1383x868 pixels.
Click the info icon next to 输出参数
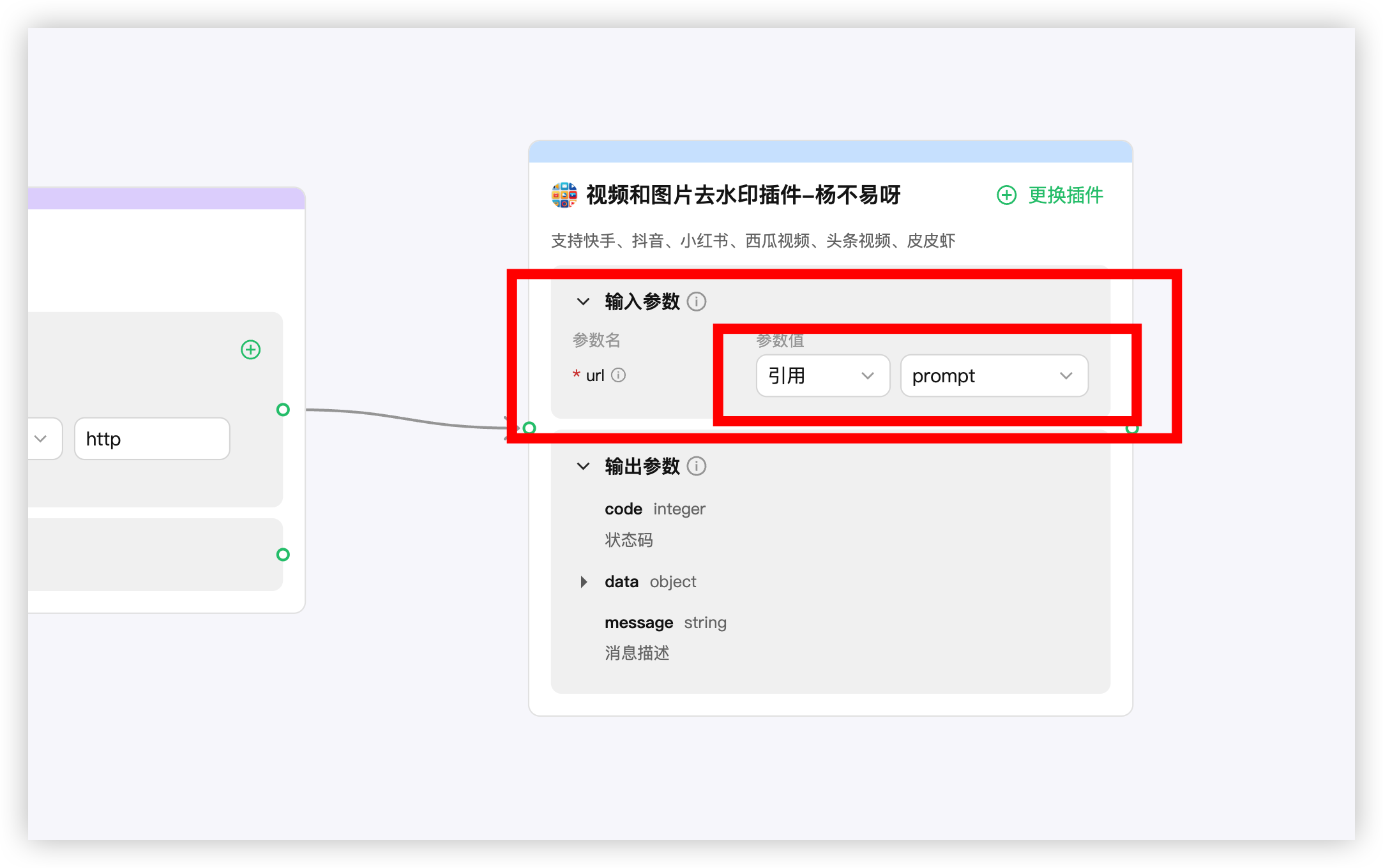[696, 466]
